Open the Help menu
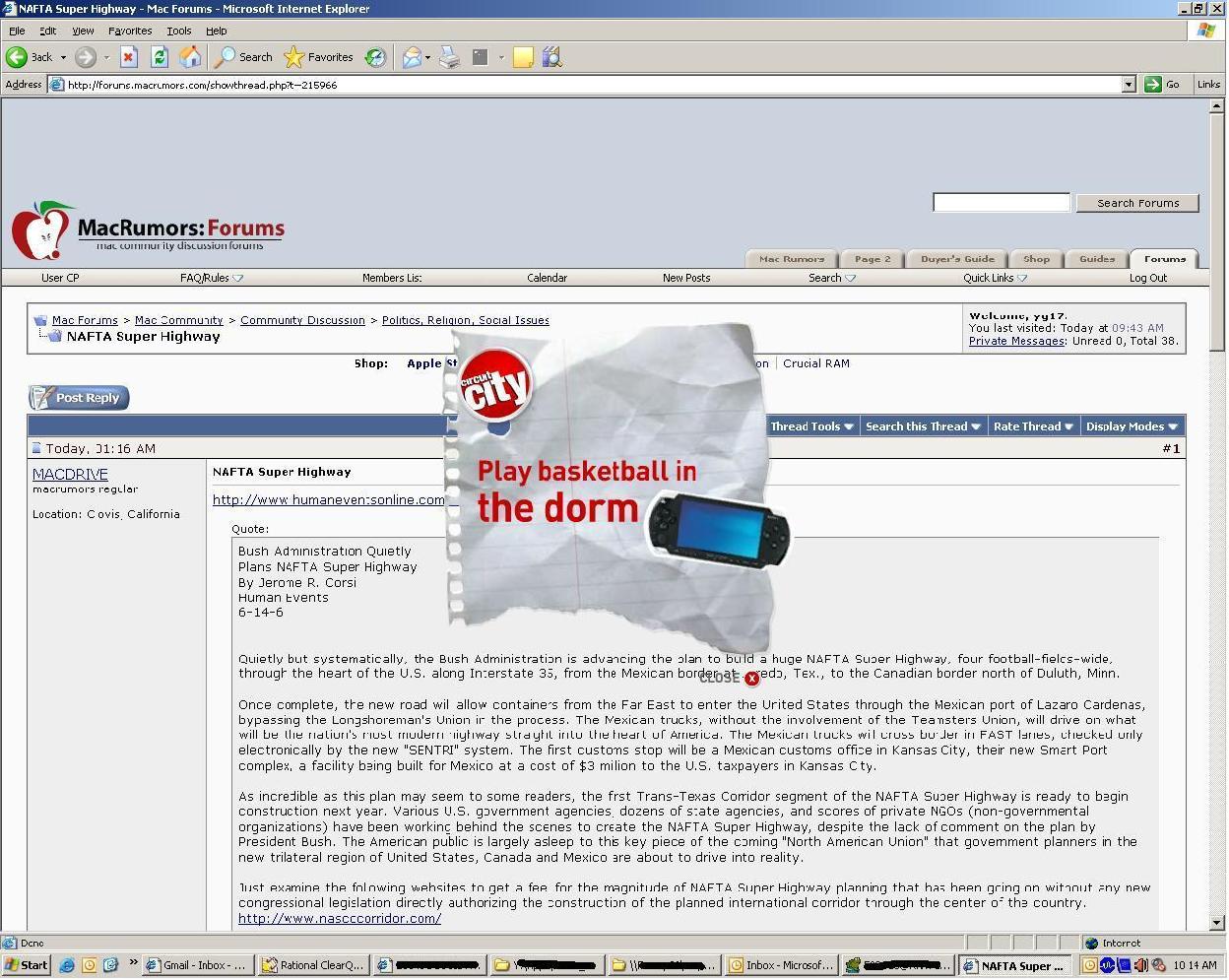The image size is (1229, 980). tap(217, 31)
